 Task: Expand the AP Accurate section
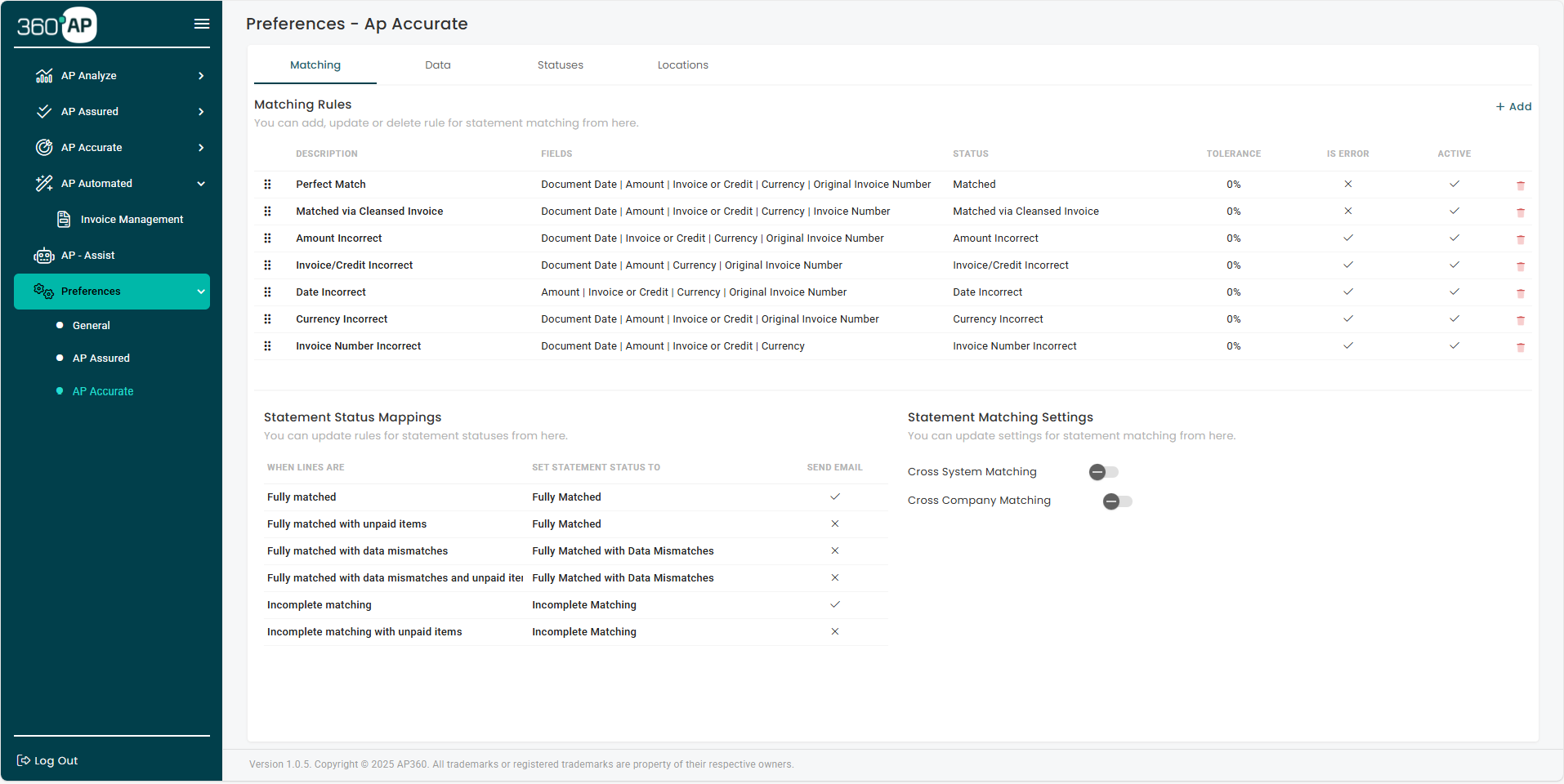(x=200, y=147)
